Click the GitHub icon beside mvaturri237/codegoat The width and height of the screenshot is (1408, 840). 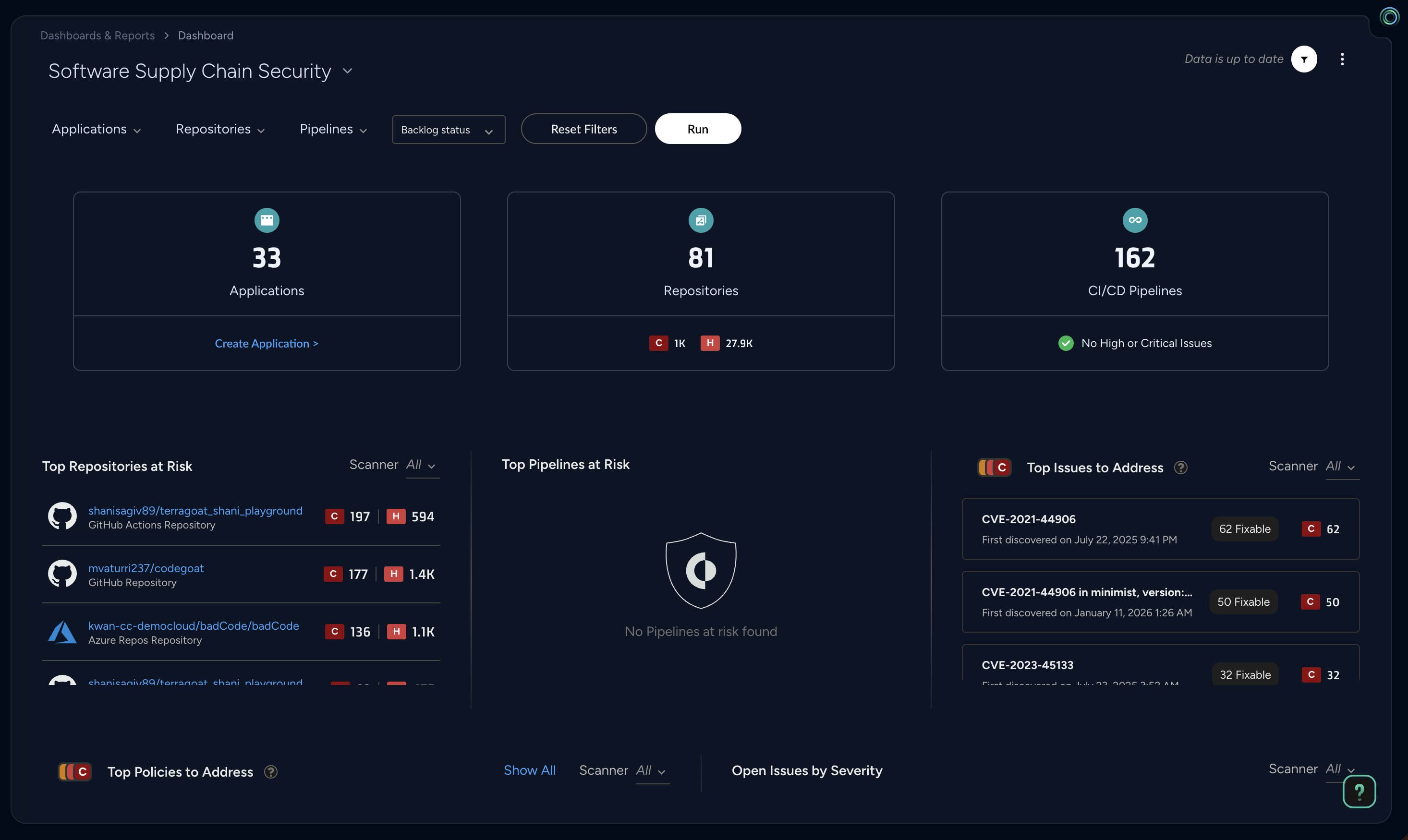click(62, 574)
